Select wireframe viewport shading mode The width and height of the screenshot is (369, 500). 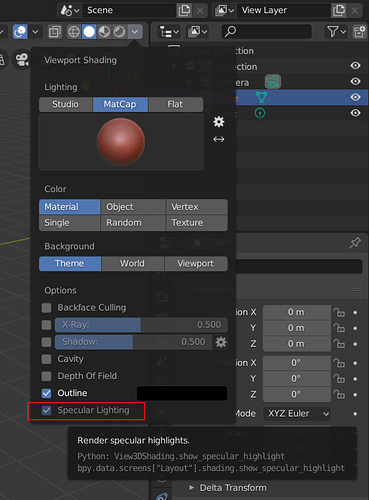tap(73, 32)
